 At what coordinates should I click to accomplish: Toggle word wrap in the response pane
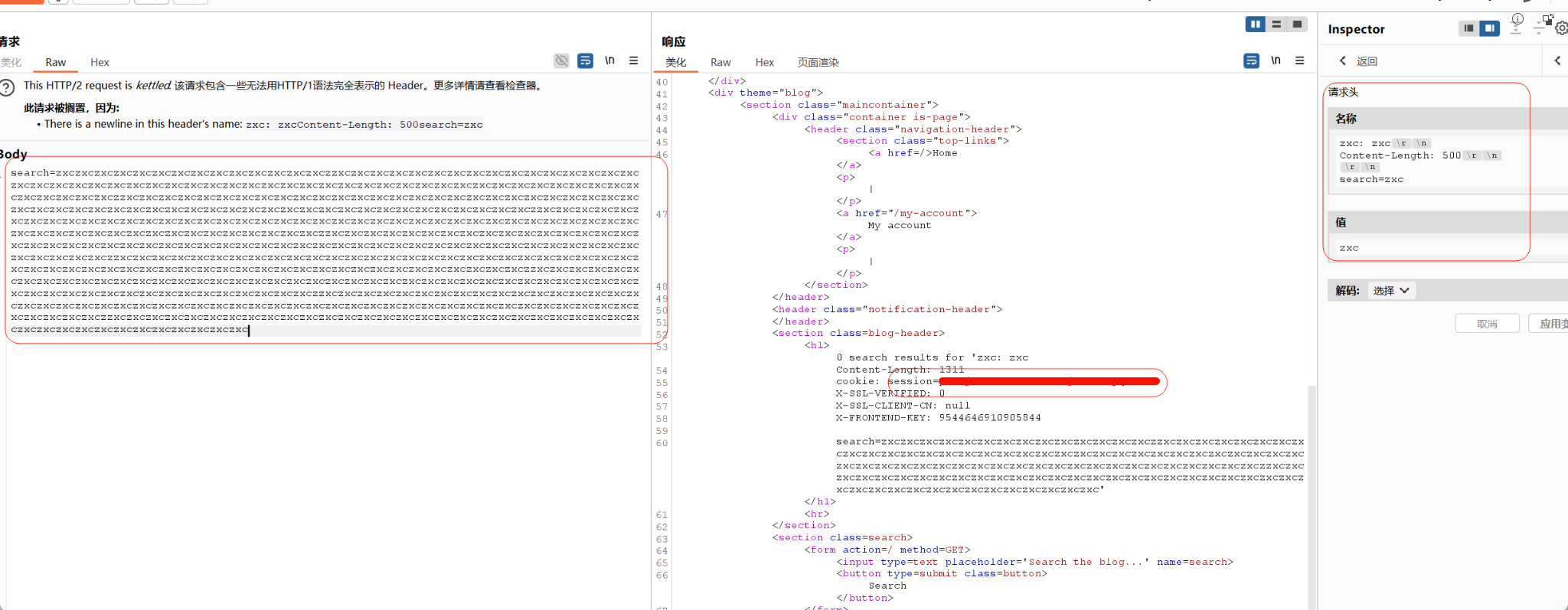pyautogui.click(x=1252, y=60)
